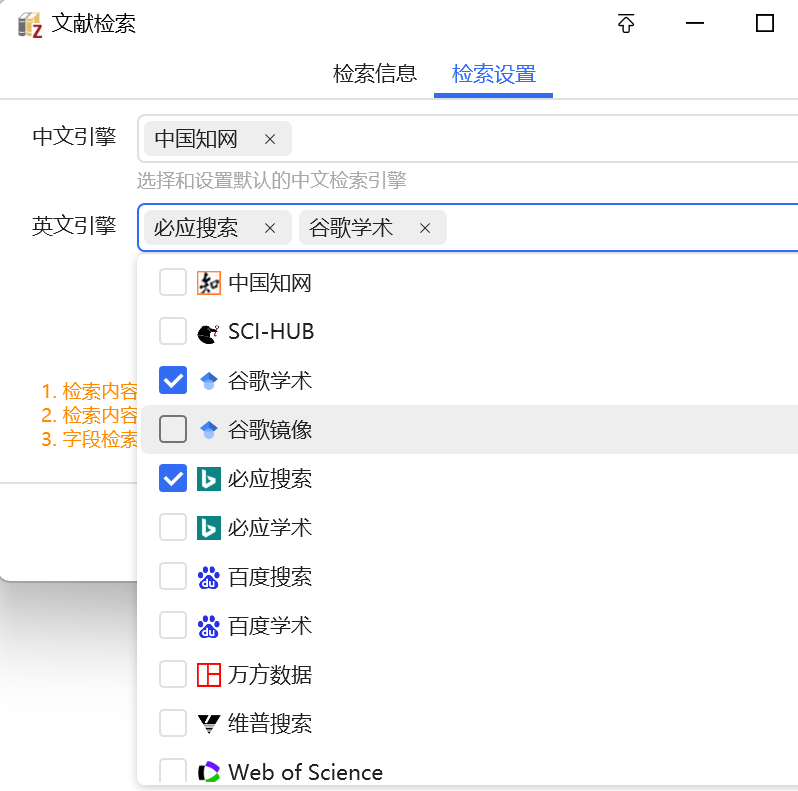Click the 万方数据 option label

(270, 675)
